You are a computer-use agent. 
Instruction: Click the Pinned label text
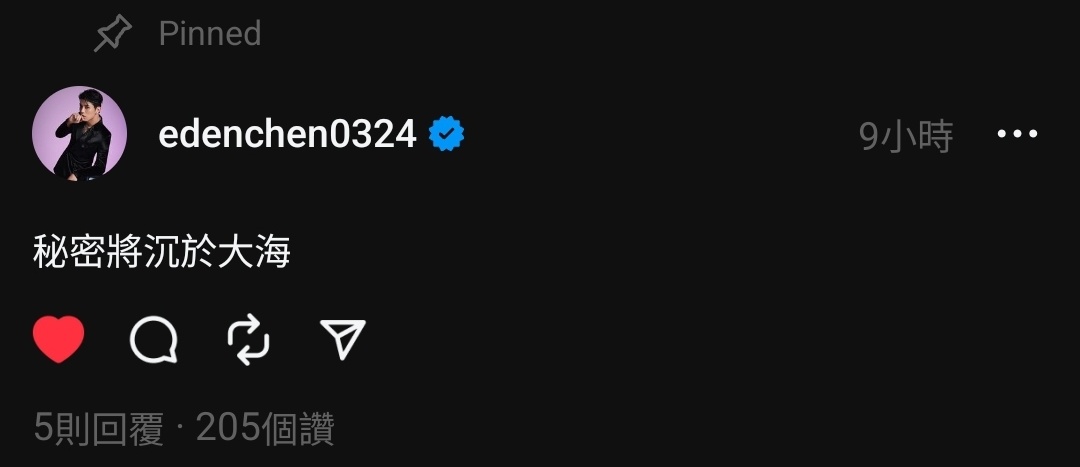click(210, 34)
